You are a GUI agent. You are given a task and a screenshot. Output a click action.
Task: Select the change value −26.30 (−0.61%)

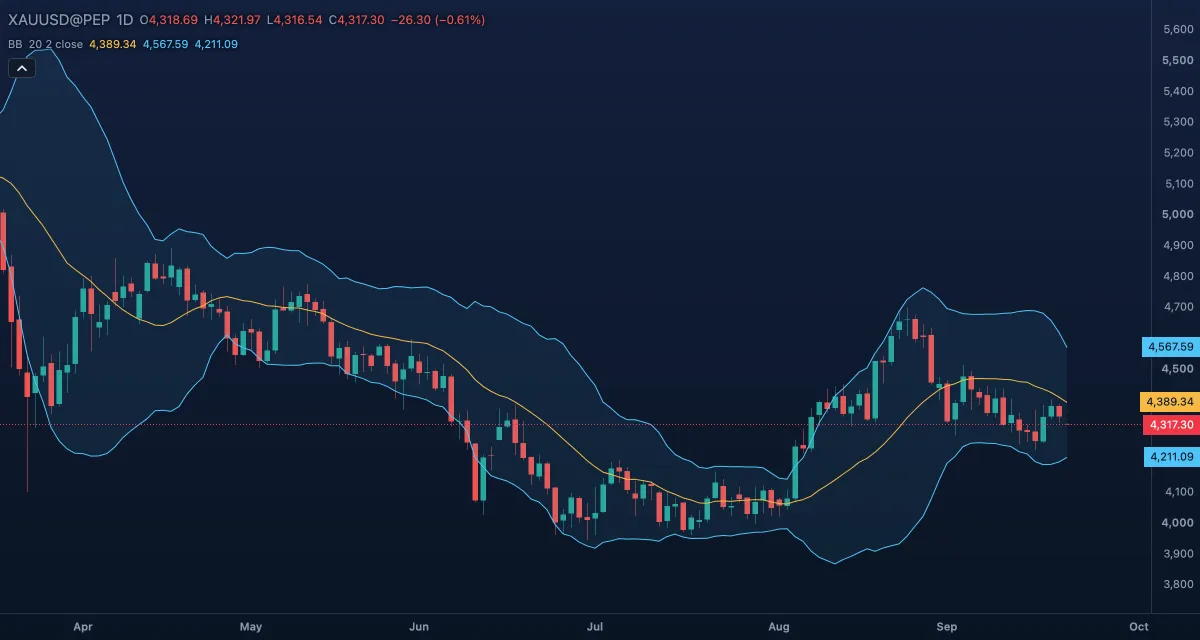point(439,20)
